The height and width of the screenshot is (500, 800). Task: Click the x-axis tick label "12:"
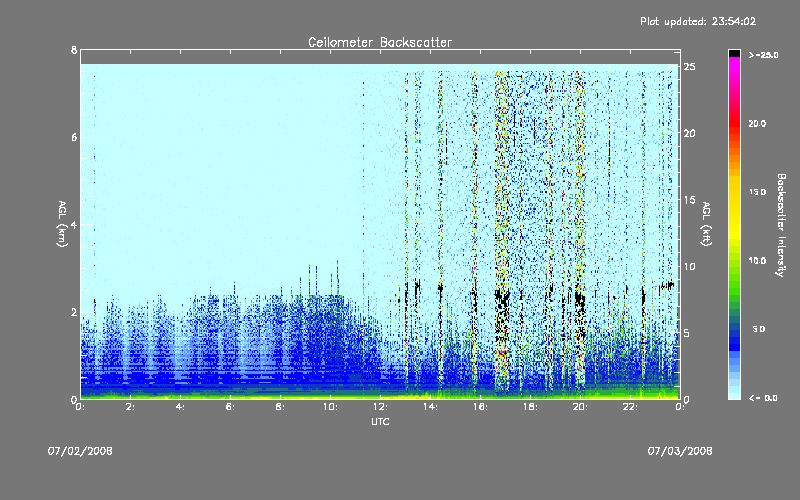pos(380,407)
